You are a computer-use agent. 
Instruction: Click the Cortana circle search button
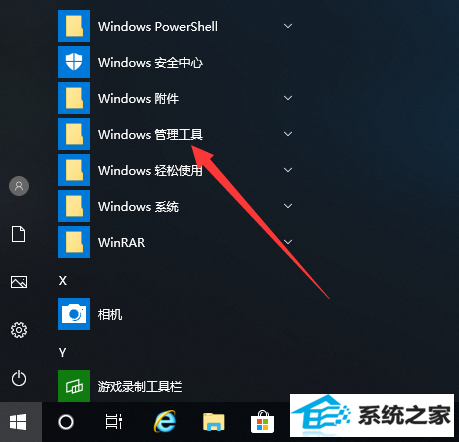pyautogui.click(x=66, y=422)
